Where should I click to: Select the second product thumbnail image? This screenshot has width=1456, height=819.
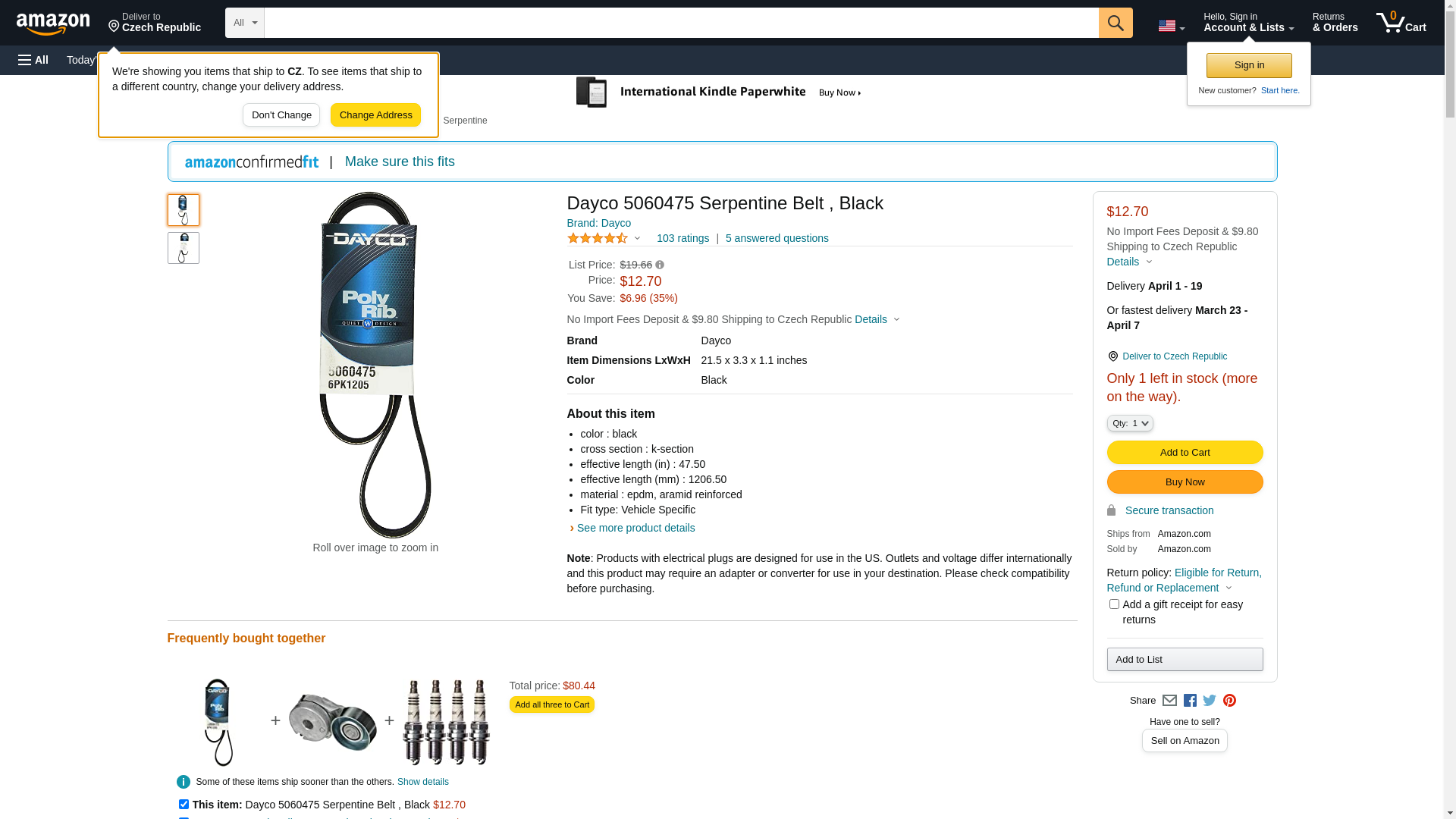coord(184,248)
